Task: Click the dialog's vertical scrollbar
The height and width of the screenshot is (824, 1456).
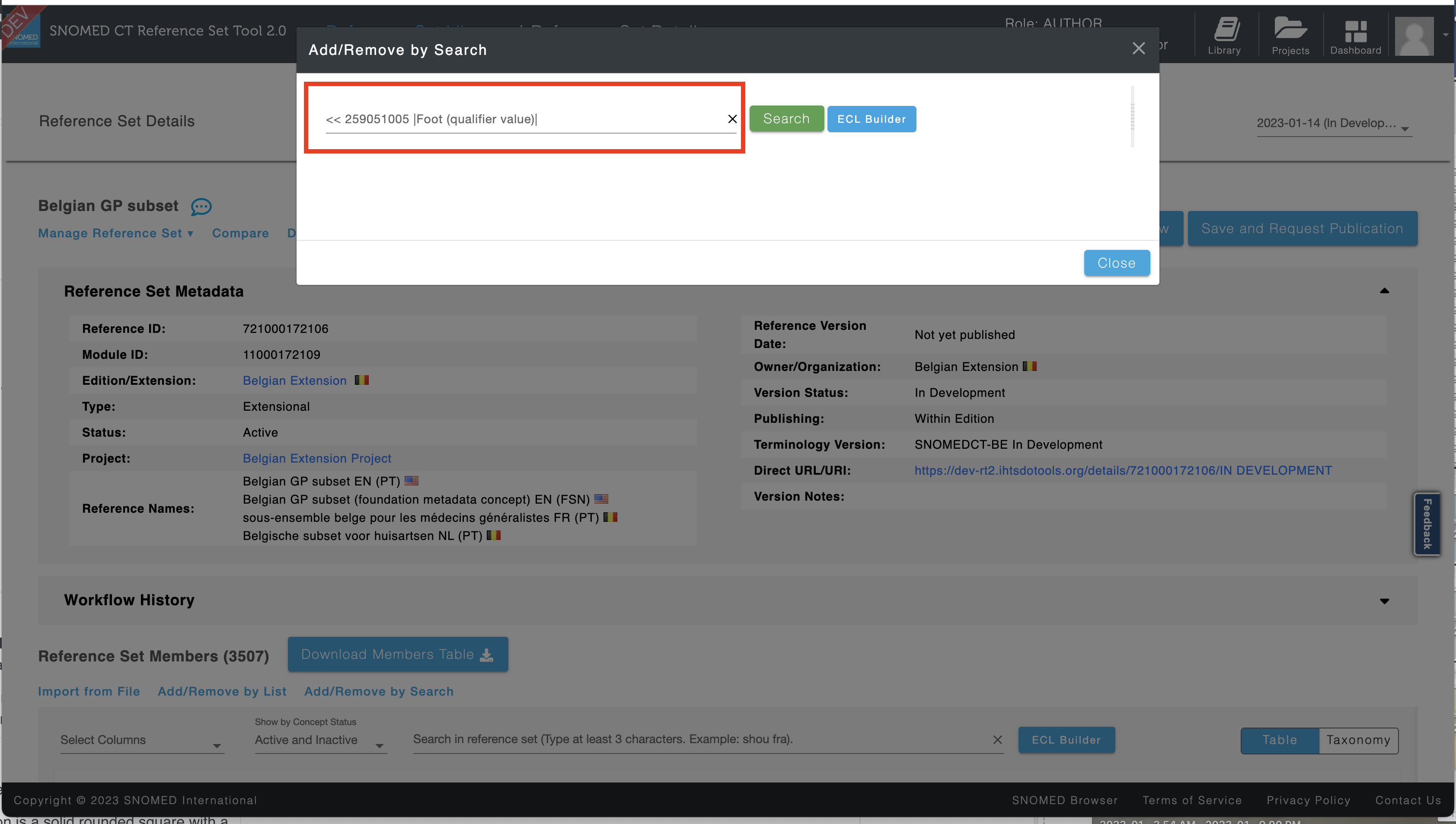Action: 1132,117
